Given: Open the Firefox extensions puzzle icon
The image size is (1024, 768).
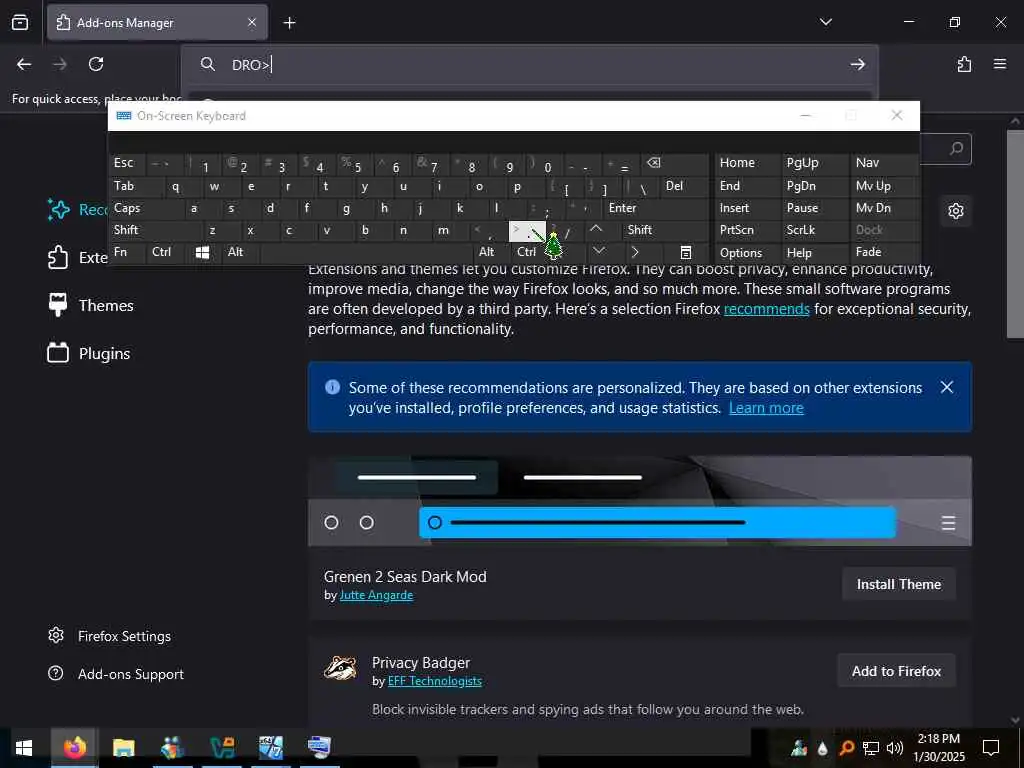Looking at the screenshot, I should pyautogui.click(x=964, y=64).
